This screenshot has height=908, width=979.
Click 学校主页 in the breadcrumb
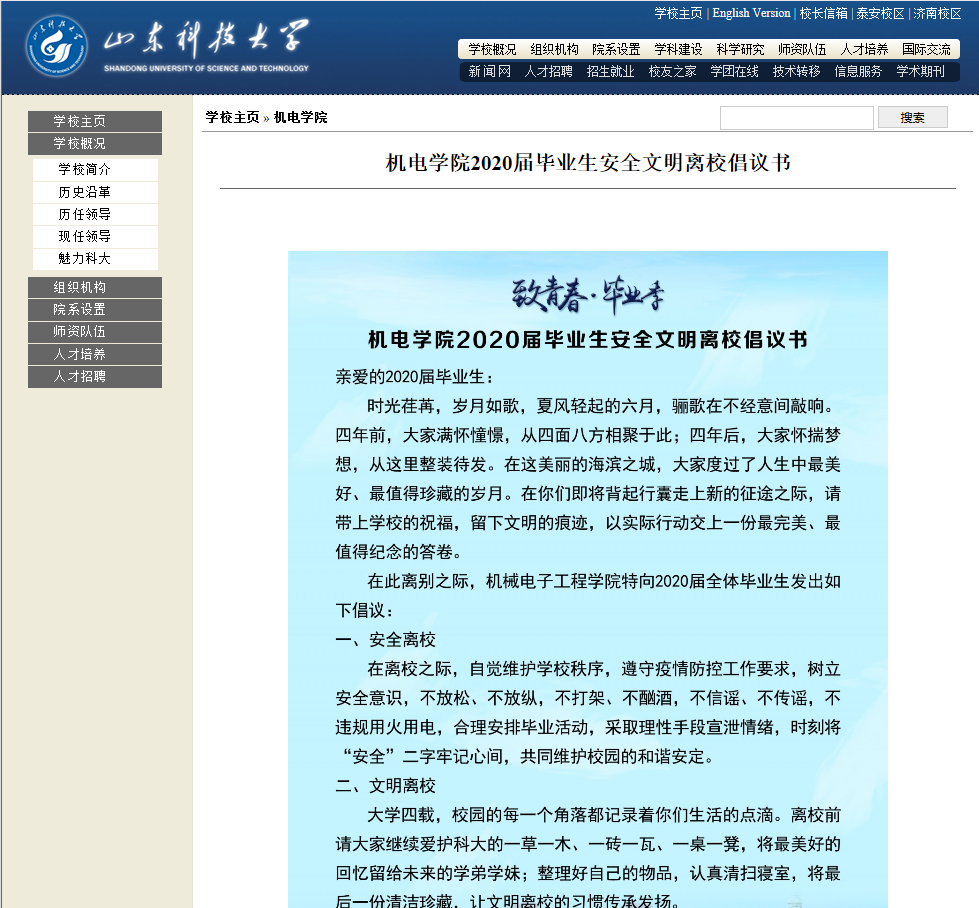(x=232, y=117)
